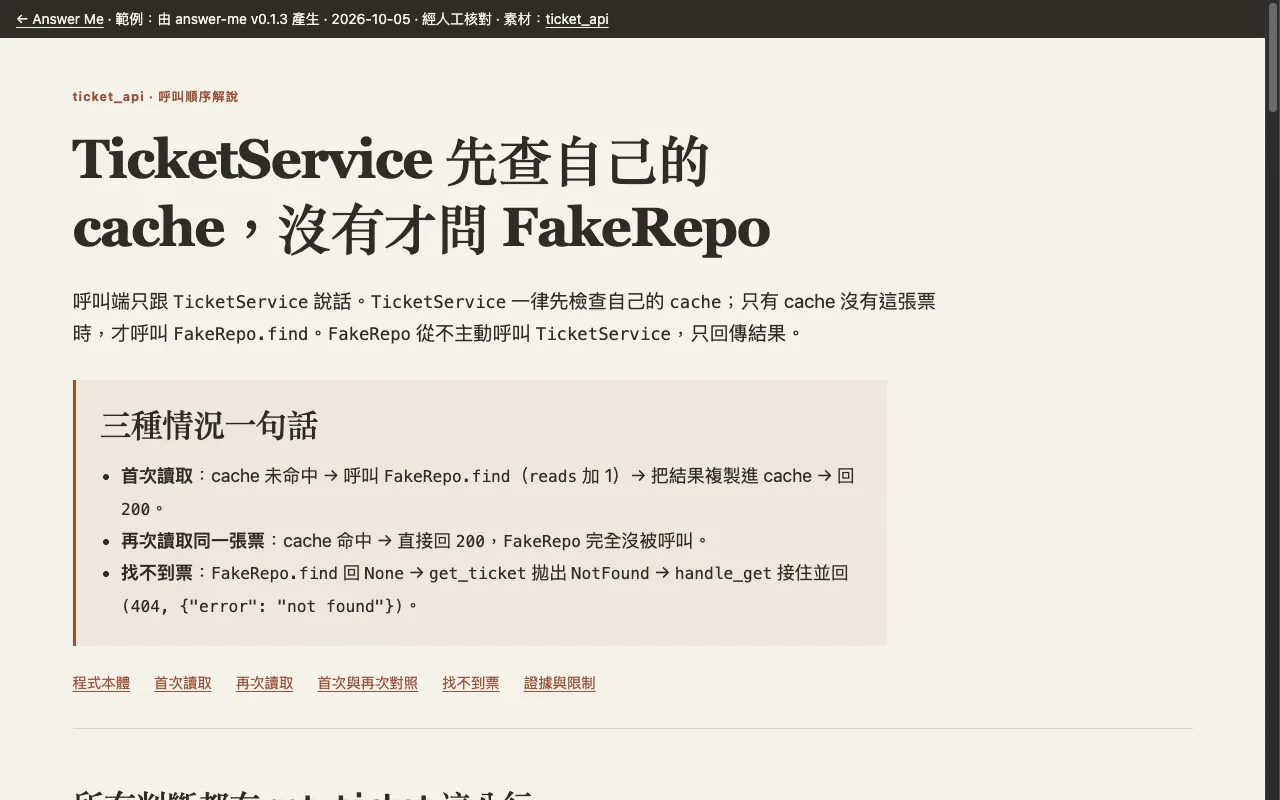Jump to 程式本體 section

pyautogui.click(x=101, y=683)
